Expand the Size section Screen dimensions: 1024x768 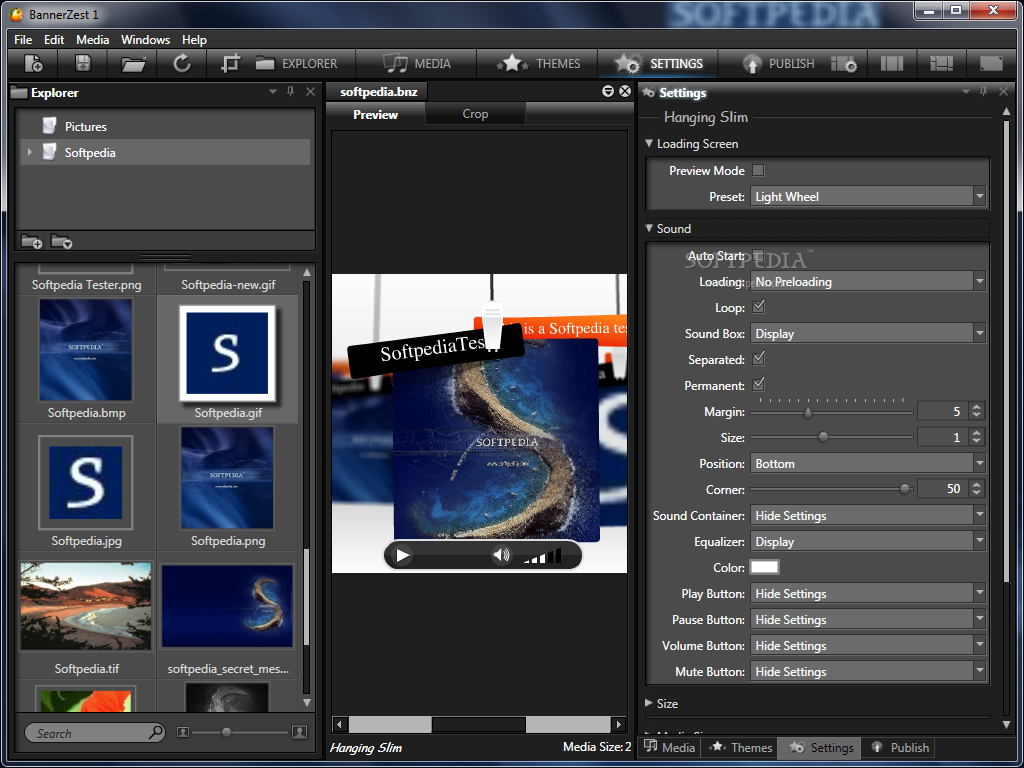648,703
